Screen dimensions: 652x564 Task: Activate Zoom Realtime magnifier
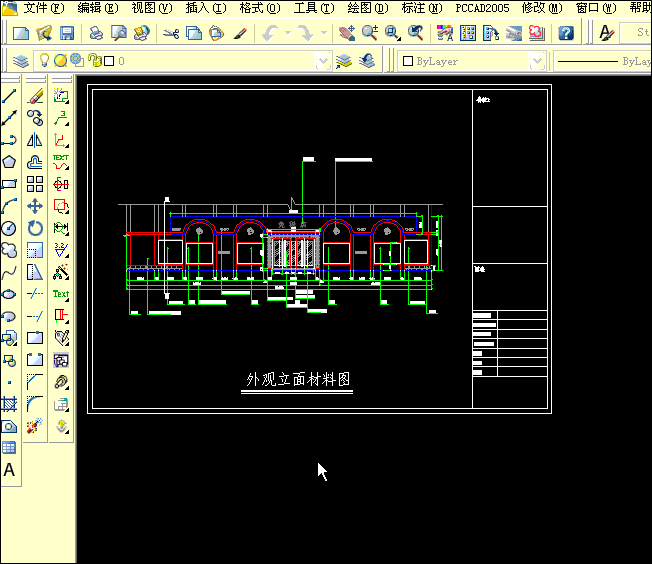[x=370, y=33]
